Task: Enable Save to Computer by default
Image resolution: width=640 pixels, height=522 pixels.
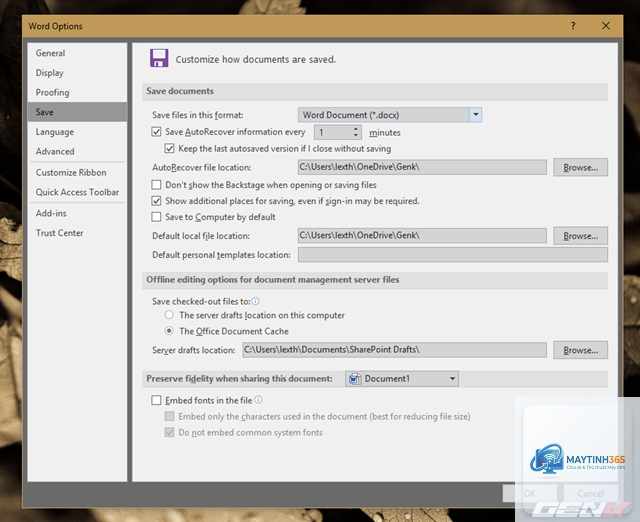Action: pyautogui.click(x=156, y=217)
